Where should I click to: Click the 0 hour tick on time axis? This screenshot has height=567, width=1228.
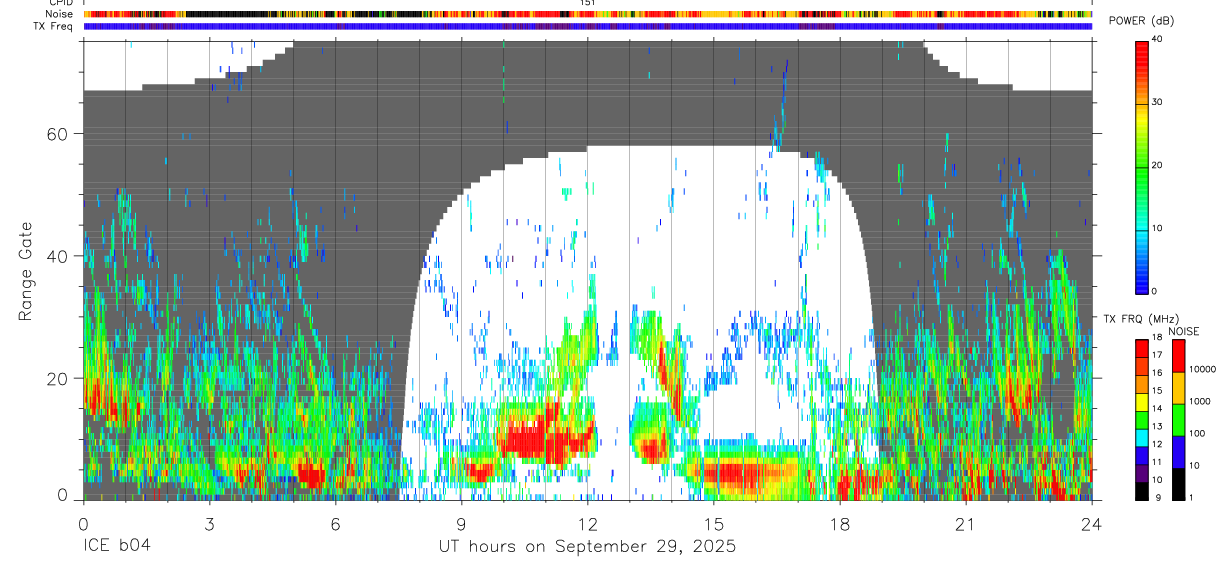83,523
